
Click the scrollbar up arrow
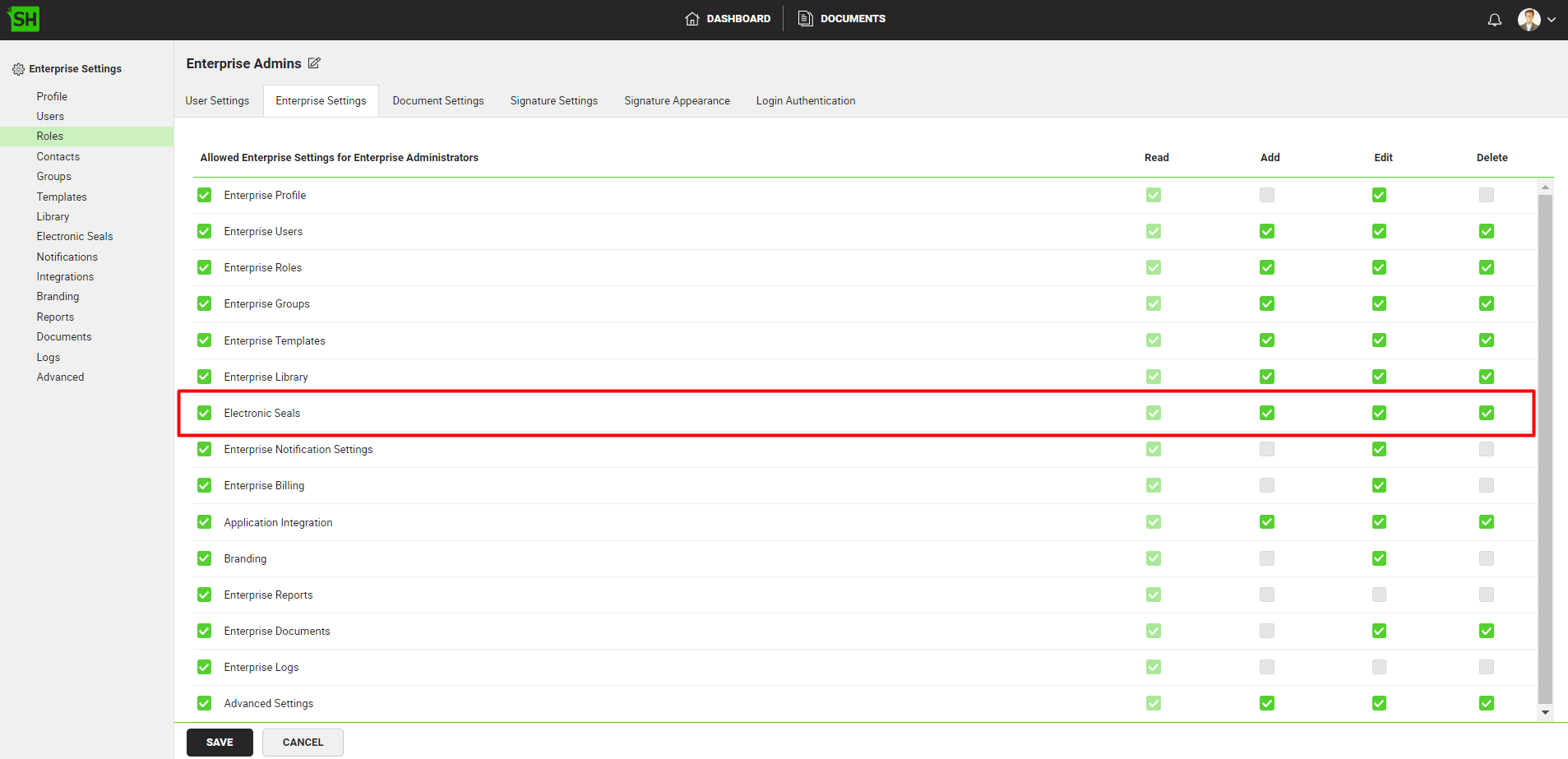1545,187
